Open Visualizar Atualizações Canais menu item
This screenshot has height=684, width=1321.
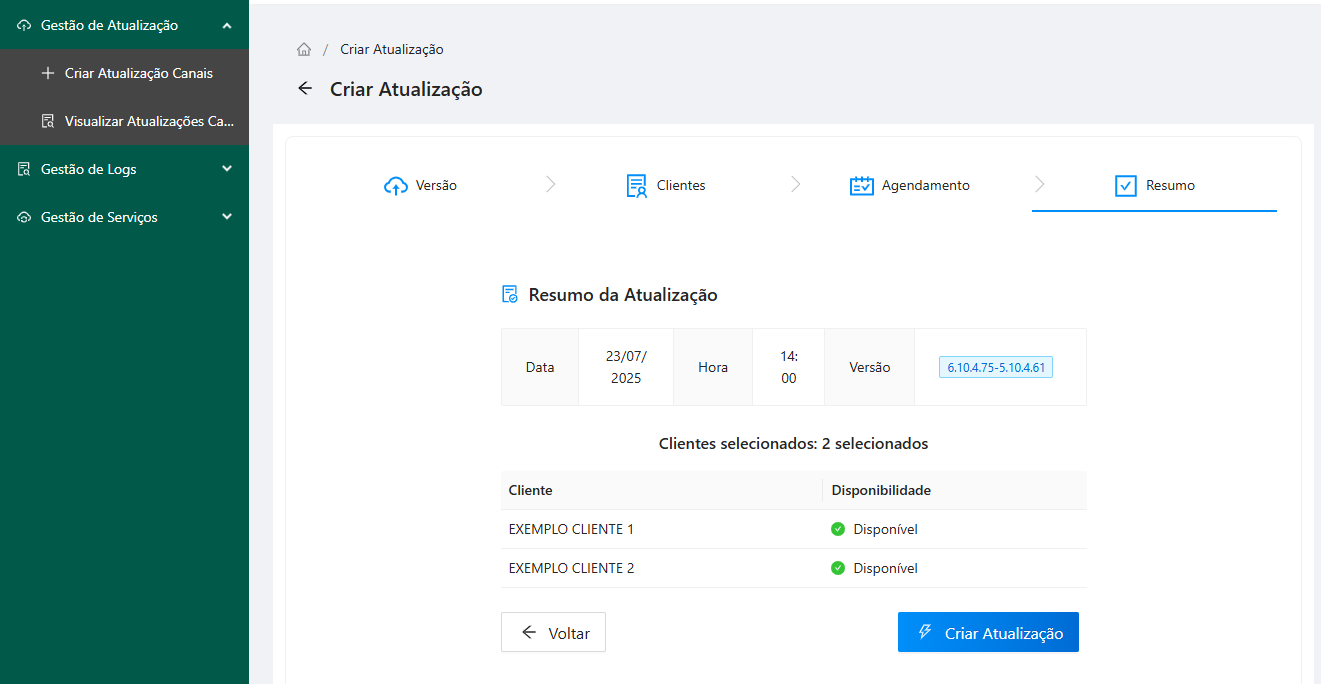click(x=149, y=122)
